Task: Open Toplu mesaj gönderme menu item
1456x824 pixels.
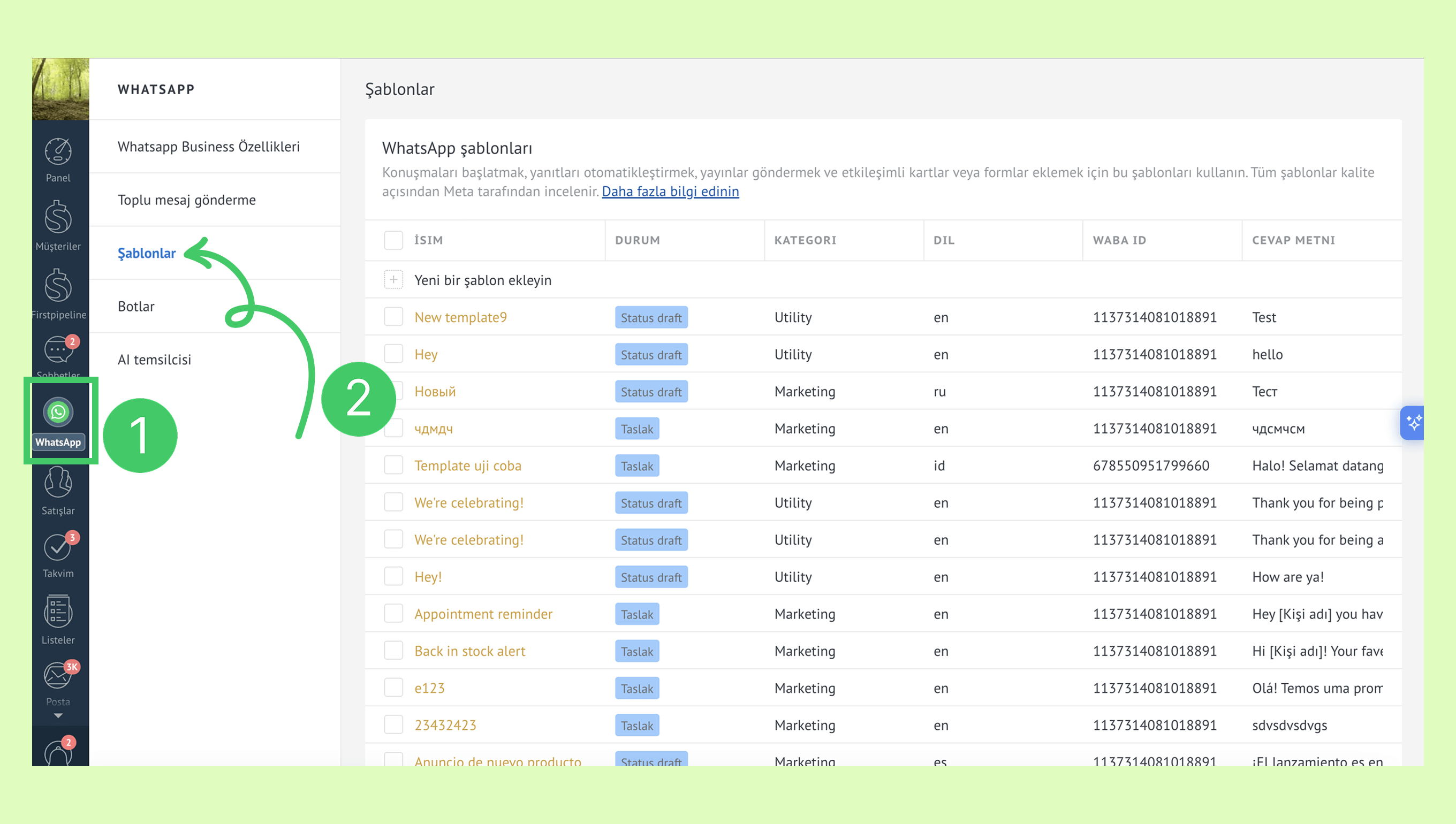Action: pyautogui.click(x=187, y=200)
